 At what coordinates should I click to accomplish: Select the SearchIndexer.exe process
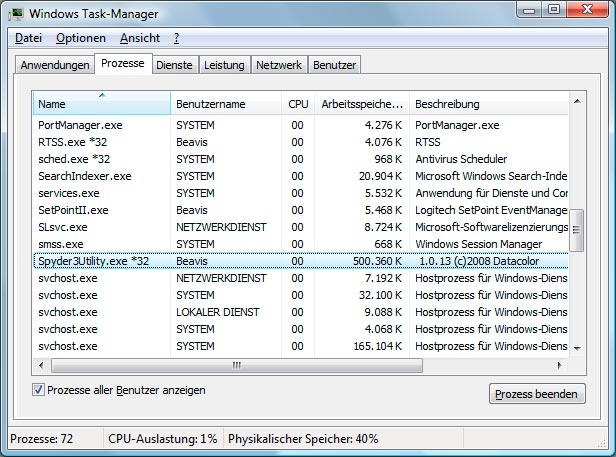[301, 176]
